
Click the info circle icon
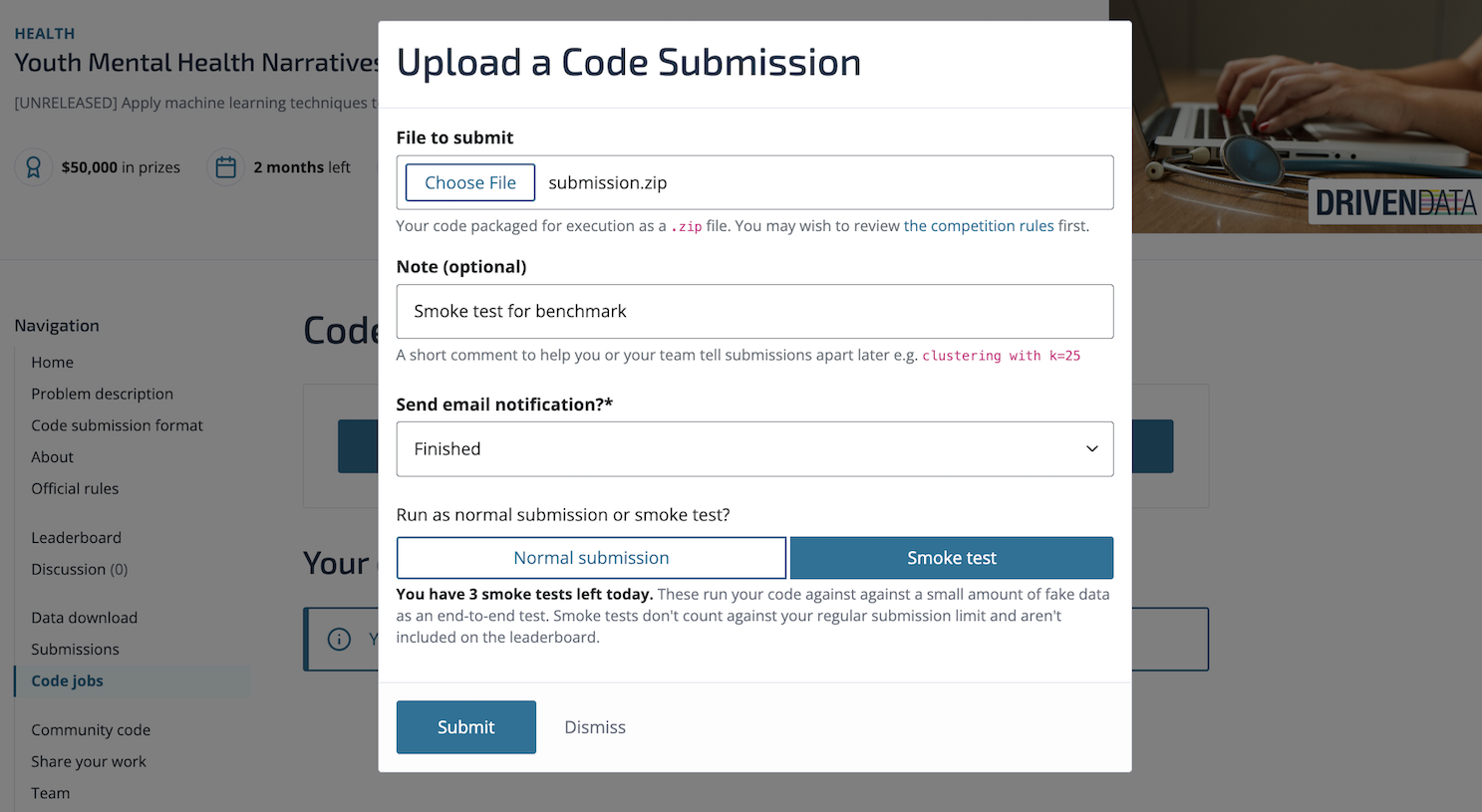click(339, 639)
